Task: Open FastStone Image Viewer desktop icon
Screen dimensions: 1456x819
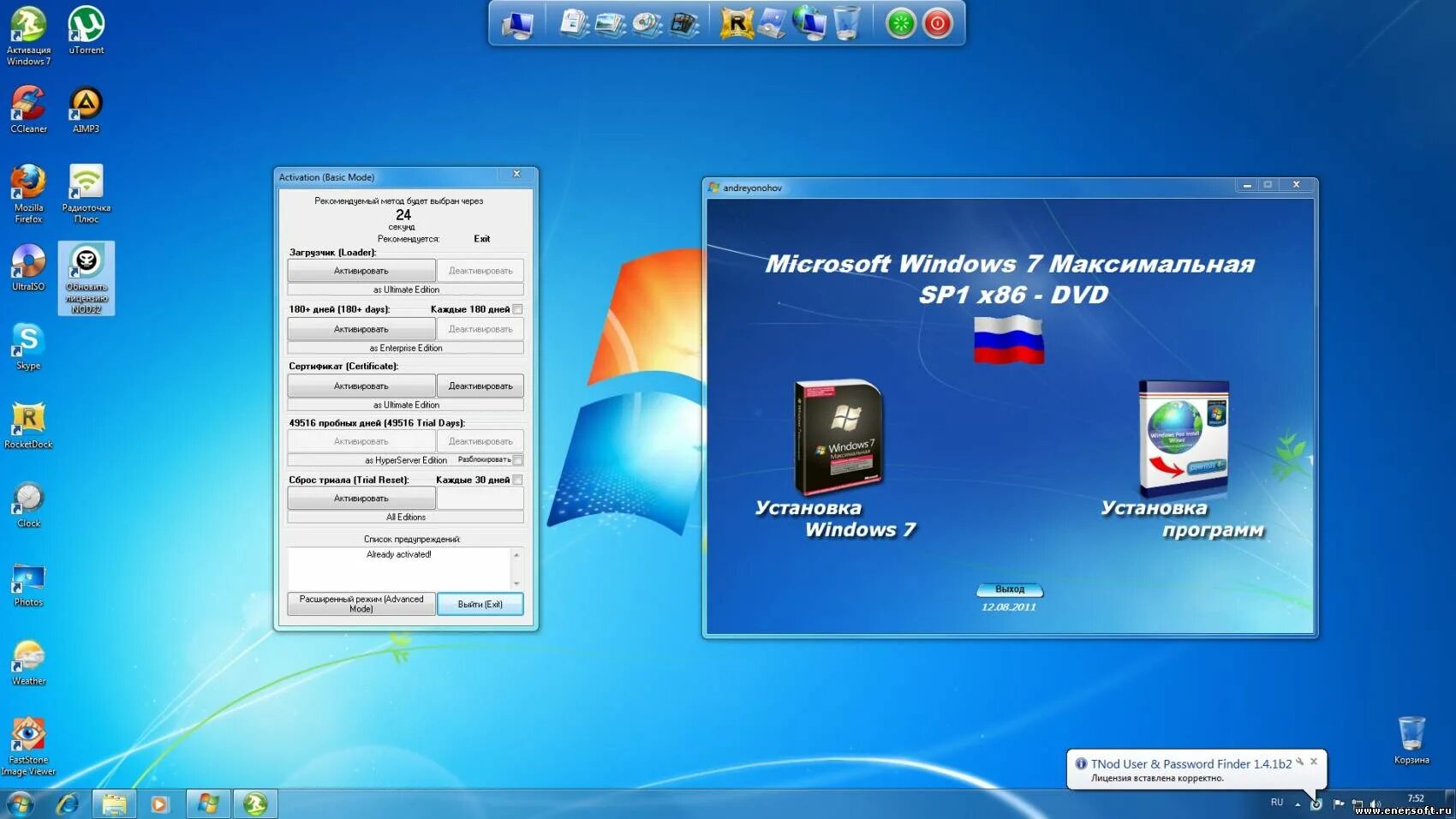Action: pyautogui.click(x=28, y=746)
